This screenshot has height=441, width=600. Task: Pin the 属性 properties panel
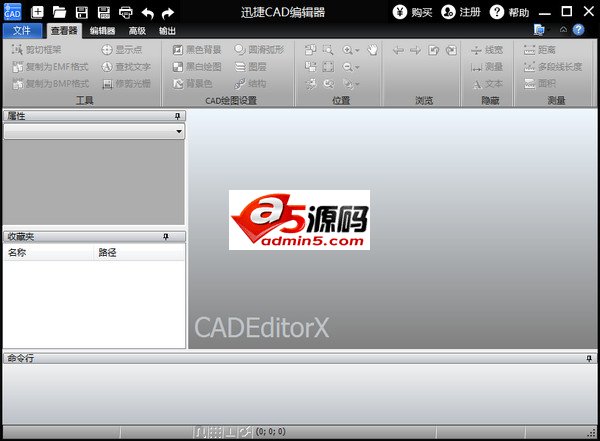(179, 117)
